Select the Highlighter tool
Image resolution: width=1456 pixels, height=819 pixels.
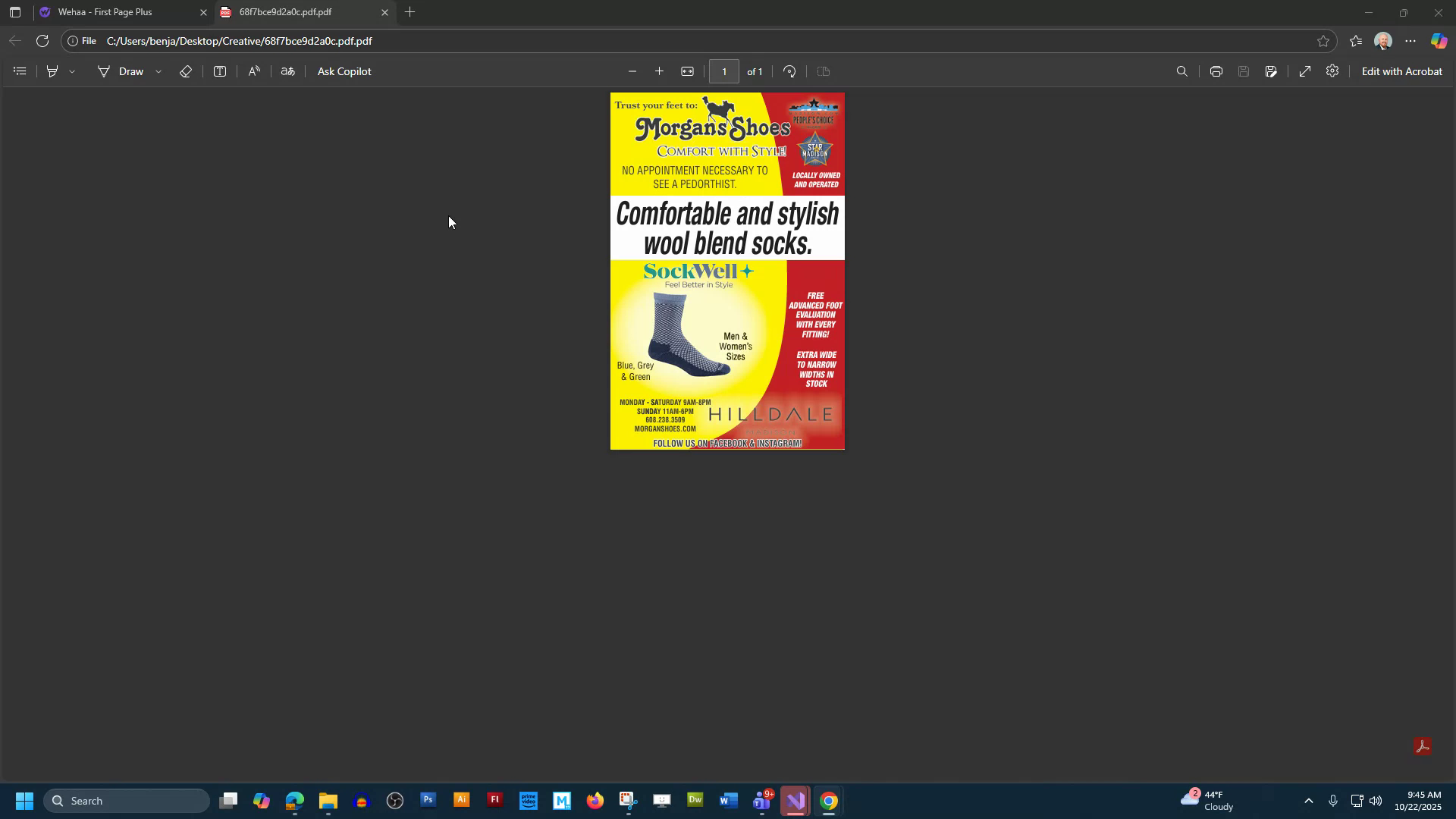pos(52,71)
